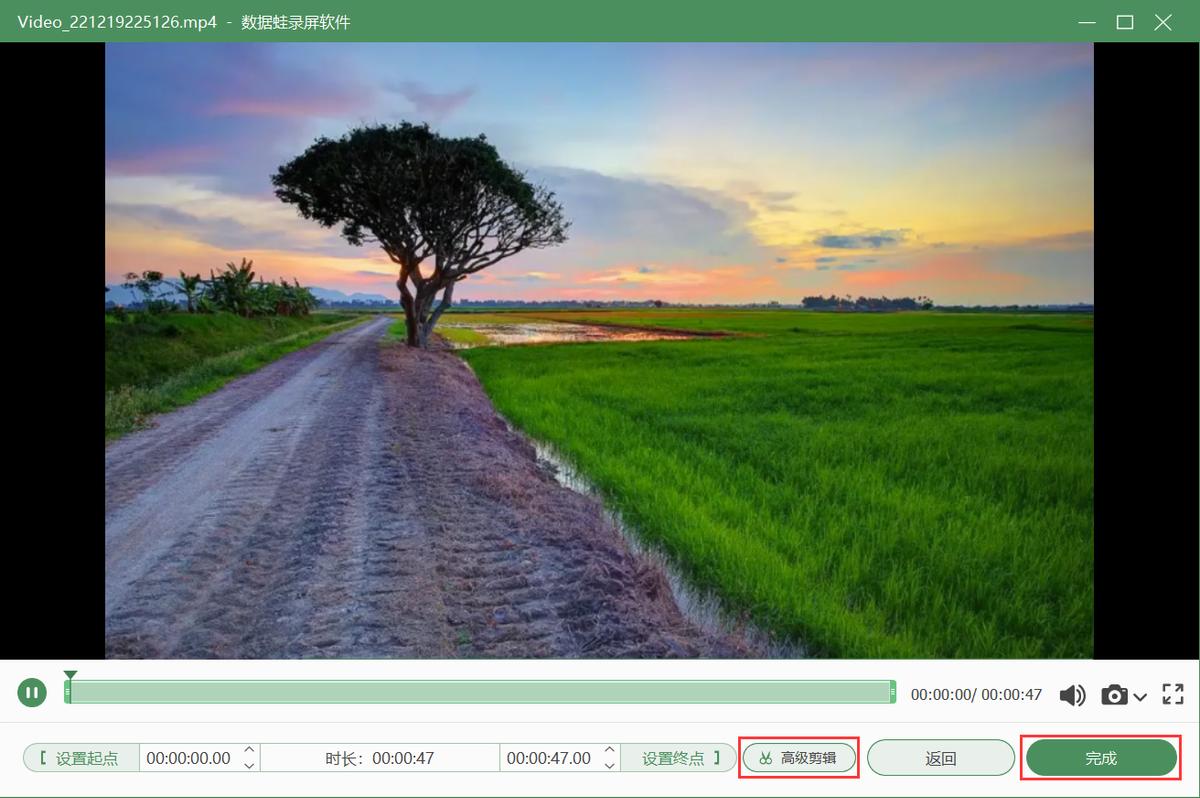Increase the end time with up arrow

tap(610, 750)
